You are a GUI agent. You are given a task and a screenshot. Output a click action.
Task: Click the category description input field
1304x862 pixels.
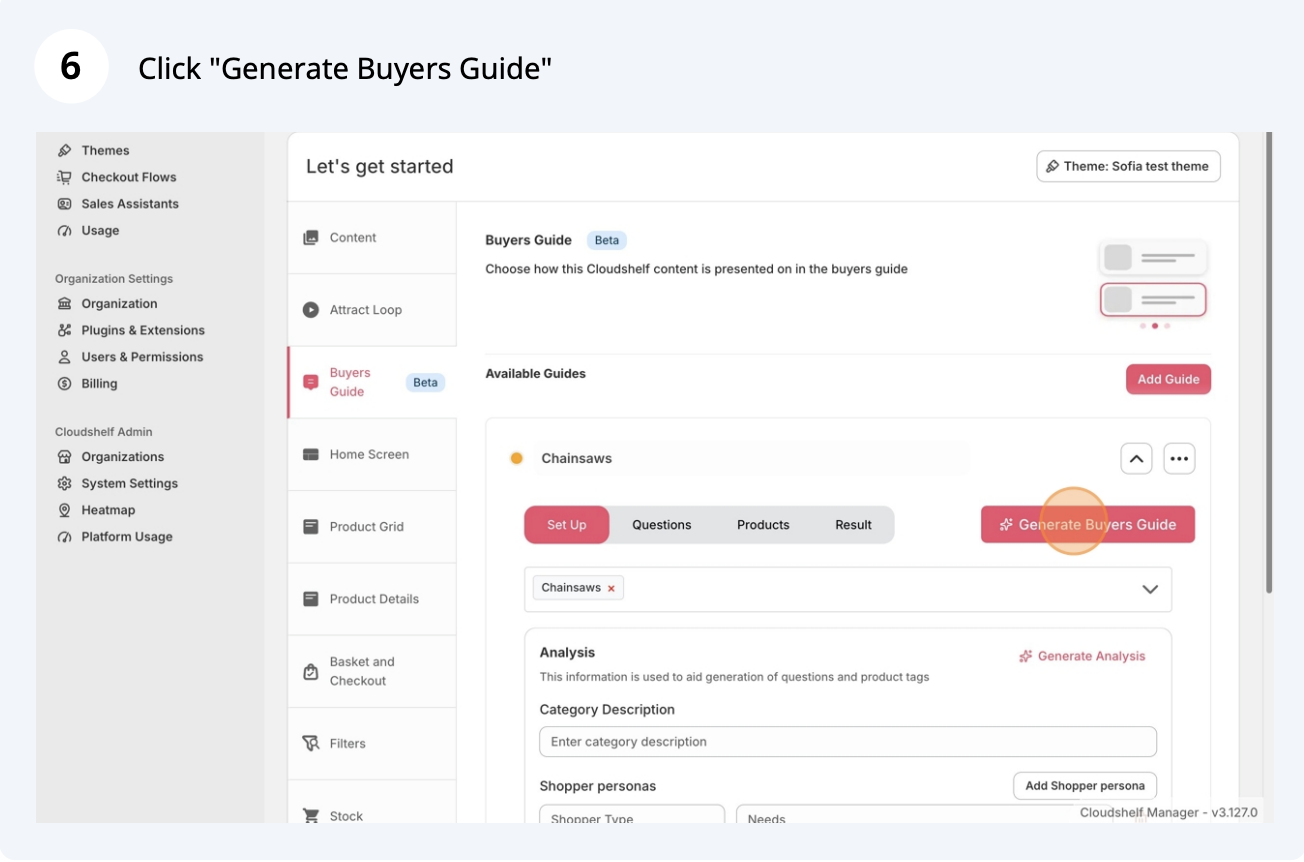[847, 742]
